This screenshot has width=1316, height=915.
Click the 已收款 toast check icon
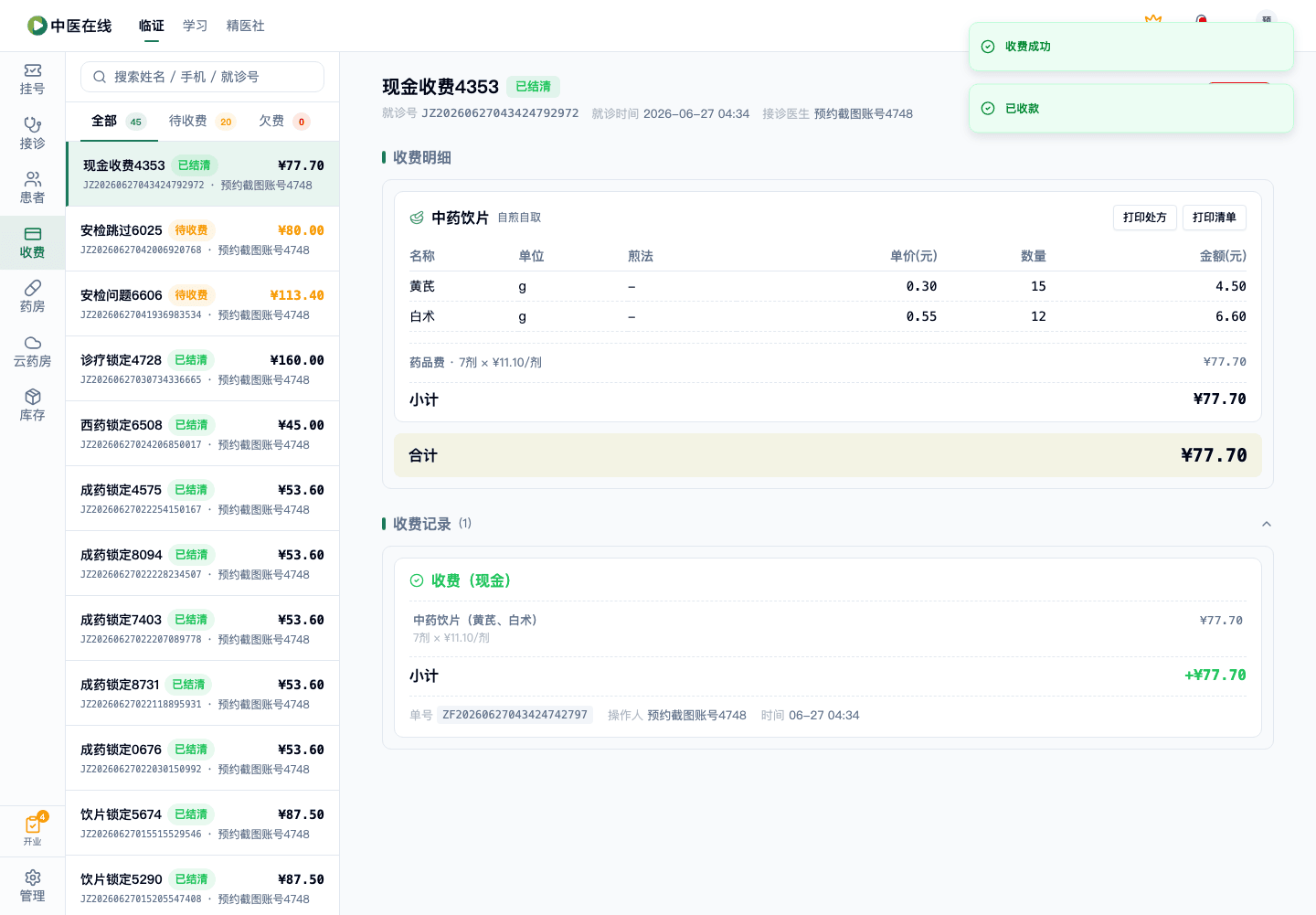coord(988,108)
